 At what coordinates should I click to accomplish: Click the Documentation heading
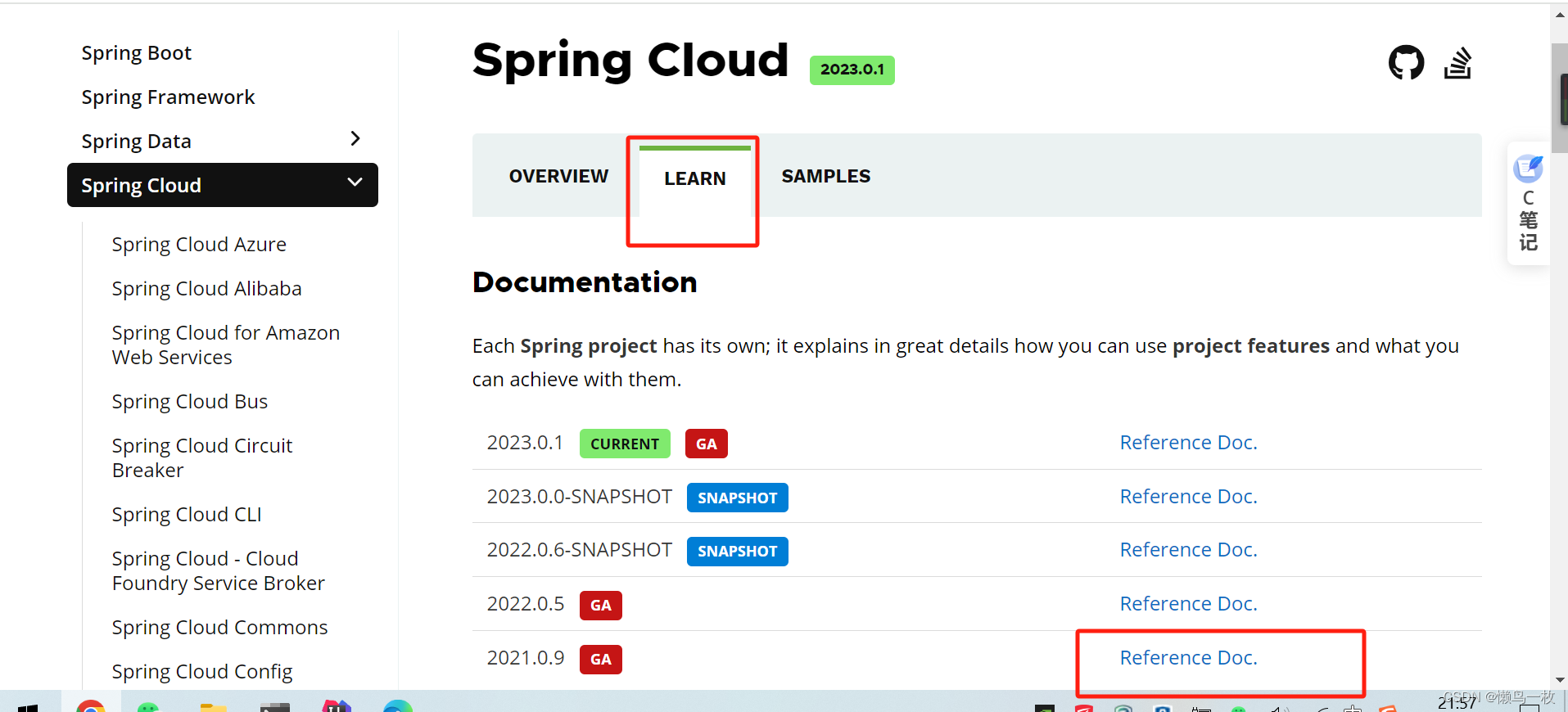585,282
